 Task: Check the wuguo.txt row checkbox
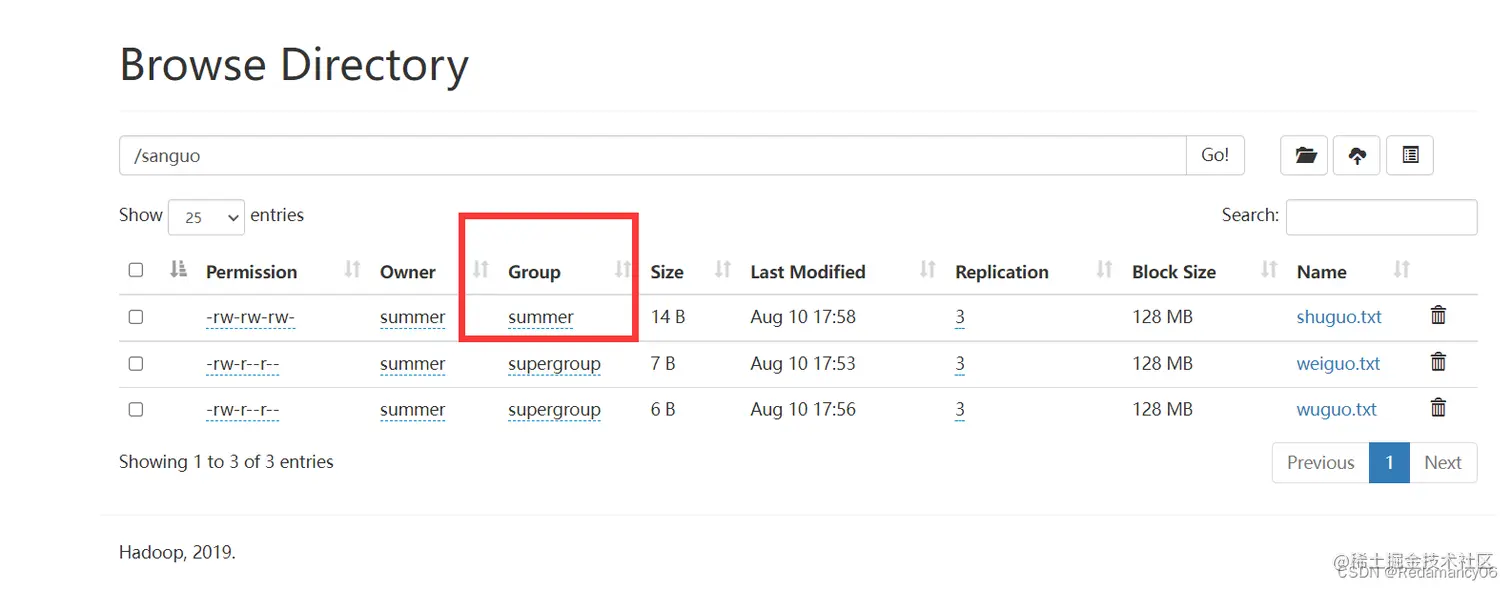click(x=136, y=410)
